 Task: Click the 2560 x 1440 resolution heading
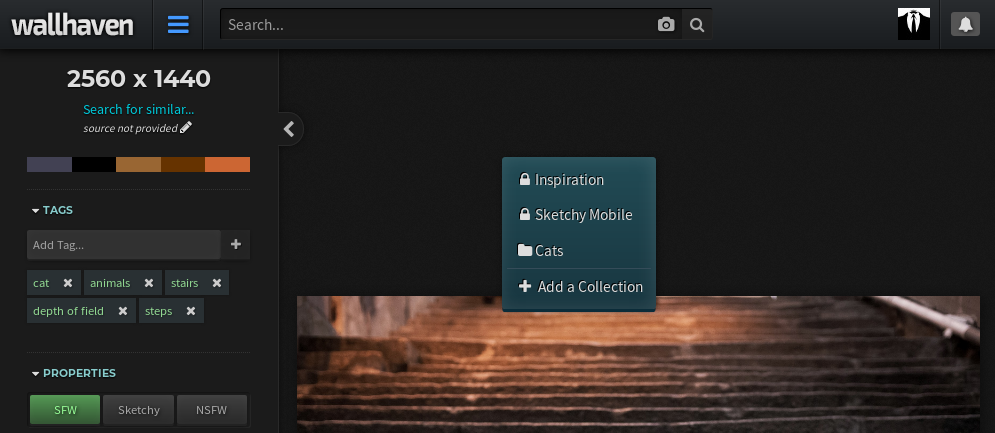point(138,79)
